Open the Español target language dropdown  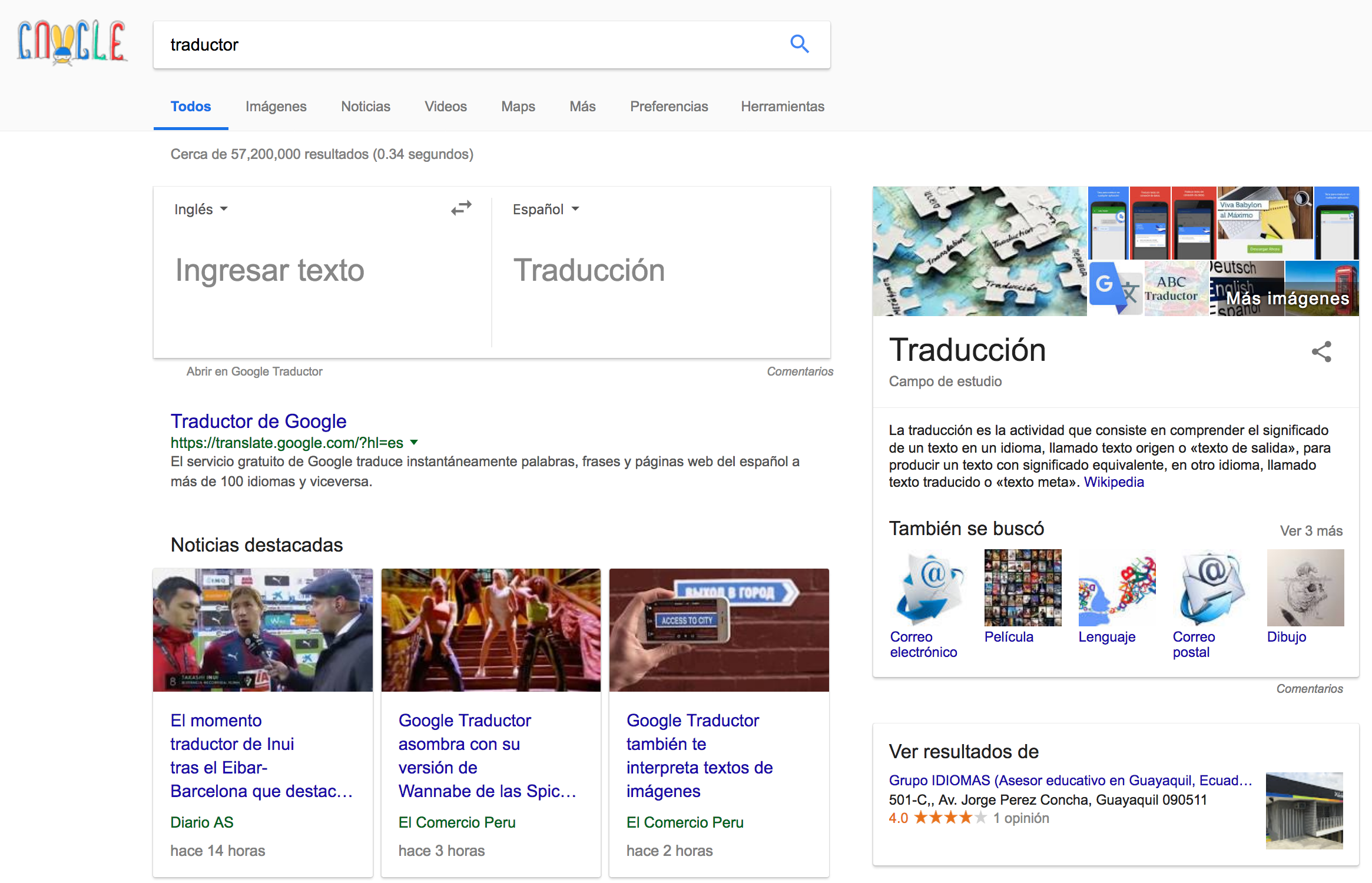(x=546, y=209)
